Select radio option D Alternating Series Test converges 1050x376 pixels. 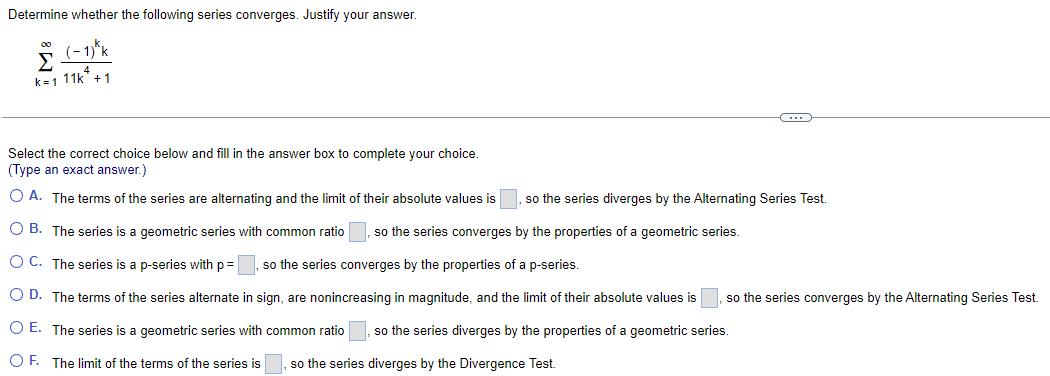click(x=16, y=298)
